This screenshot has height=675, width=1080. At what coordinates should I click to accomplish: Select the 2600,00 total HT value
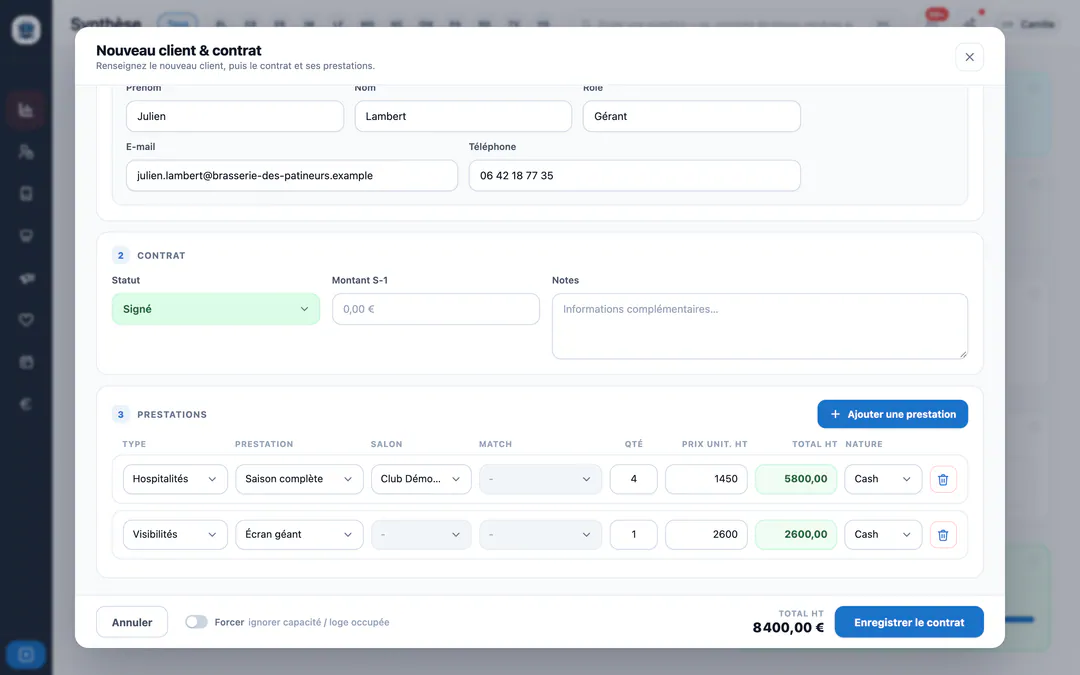click(796, 534)
